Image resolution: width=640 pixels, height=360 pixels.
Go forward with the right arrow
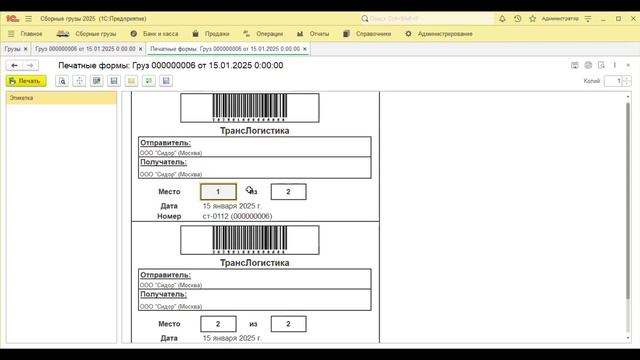click(x=30, y=65)
